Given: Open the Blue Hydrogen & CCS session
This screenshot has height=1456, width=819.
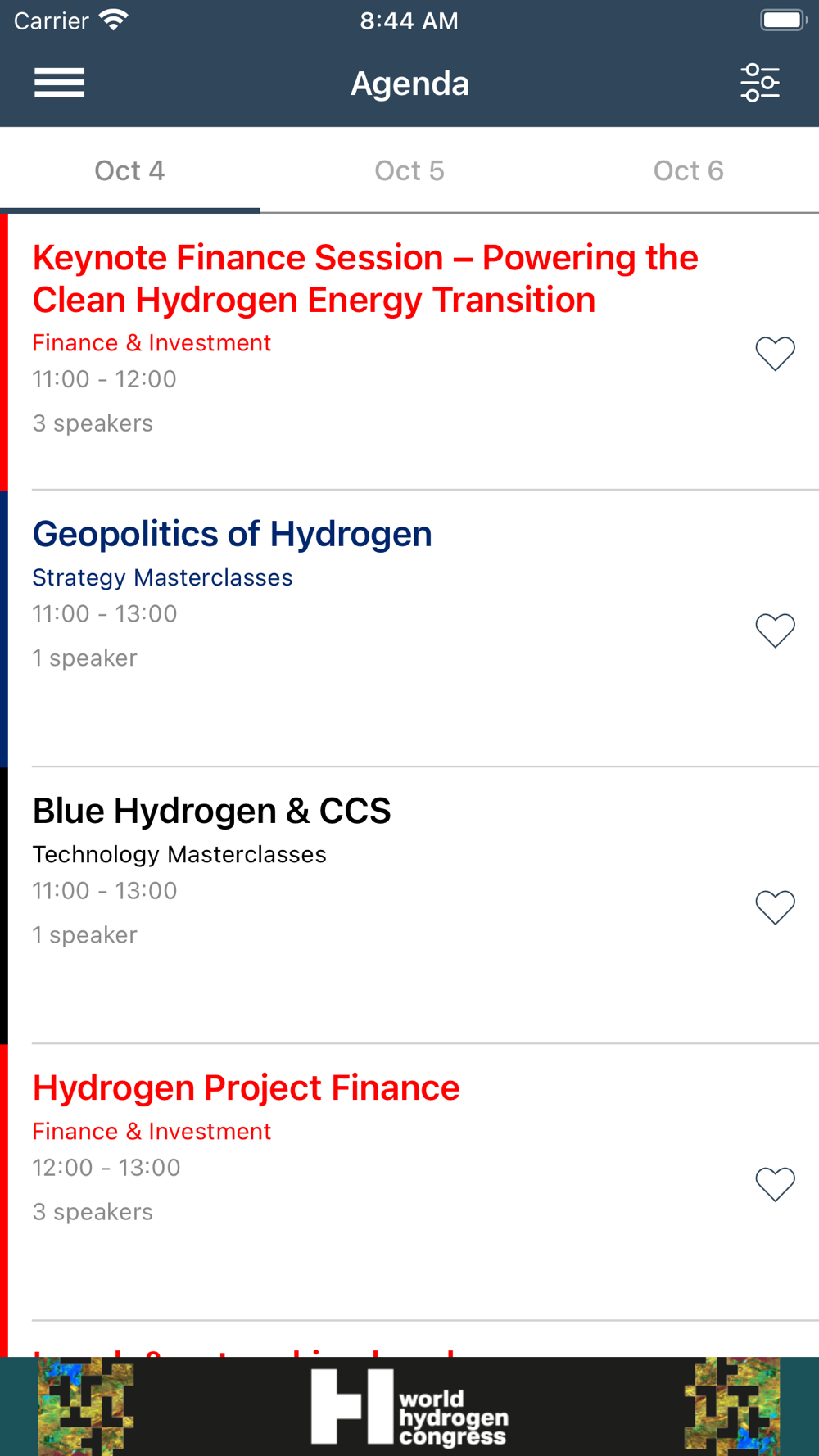Looking at the screenshot, I should click(211, 811).
